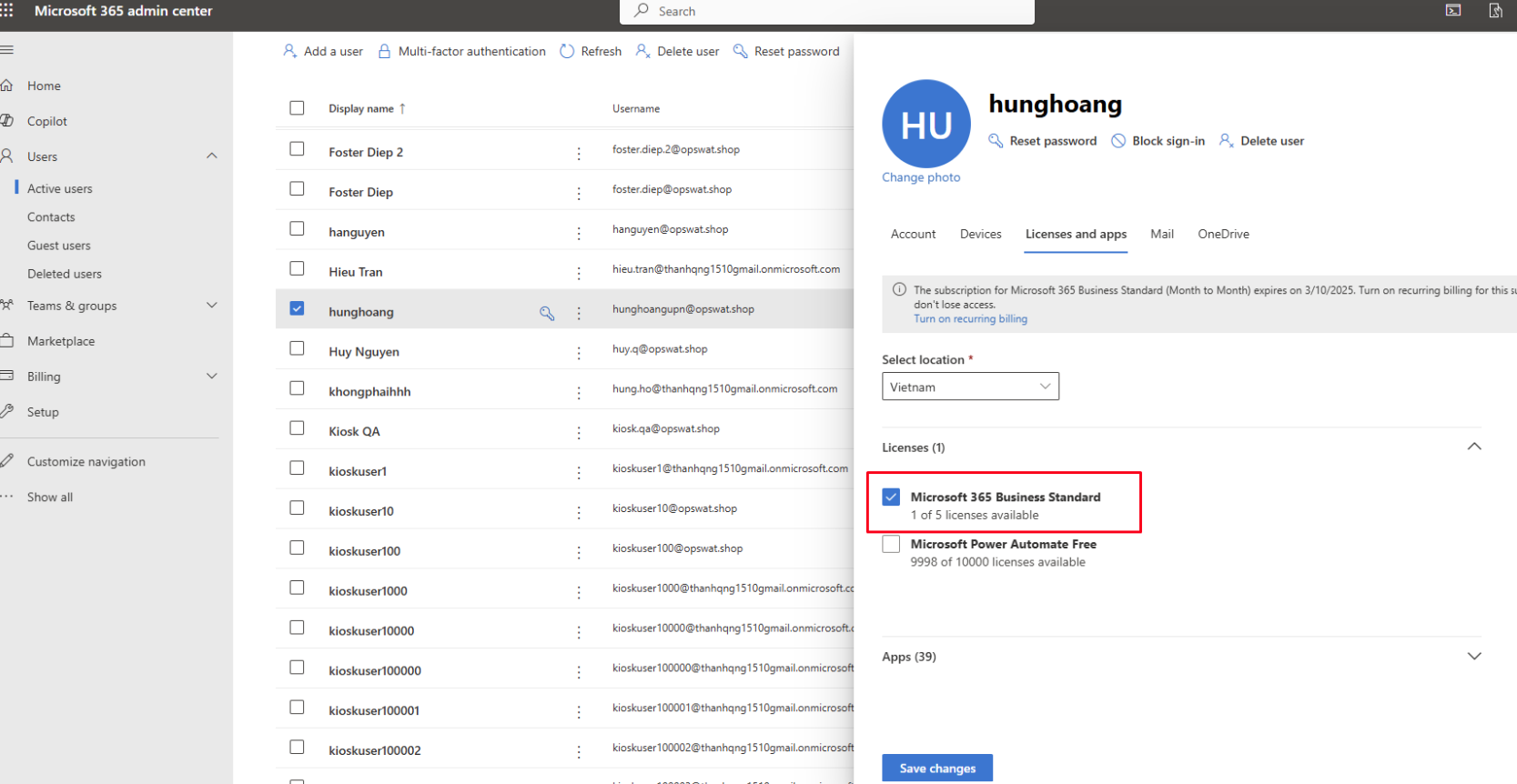Open Guest users in the sidebar
The image size is (1517, 784).
[59, 246]
